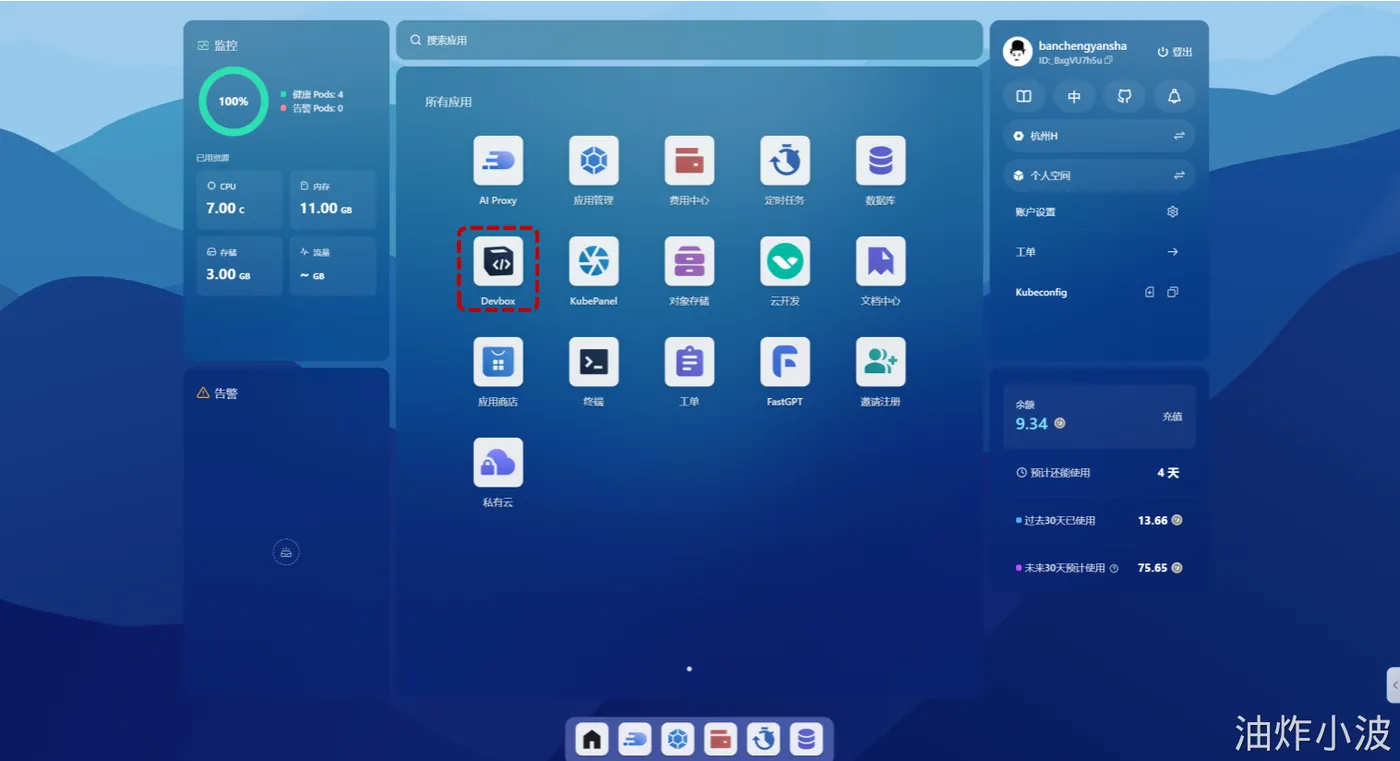Click the 监控 panel title
The width and height of the screenshot is (1400, 761).
(226, 45)
